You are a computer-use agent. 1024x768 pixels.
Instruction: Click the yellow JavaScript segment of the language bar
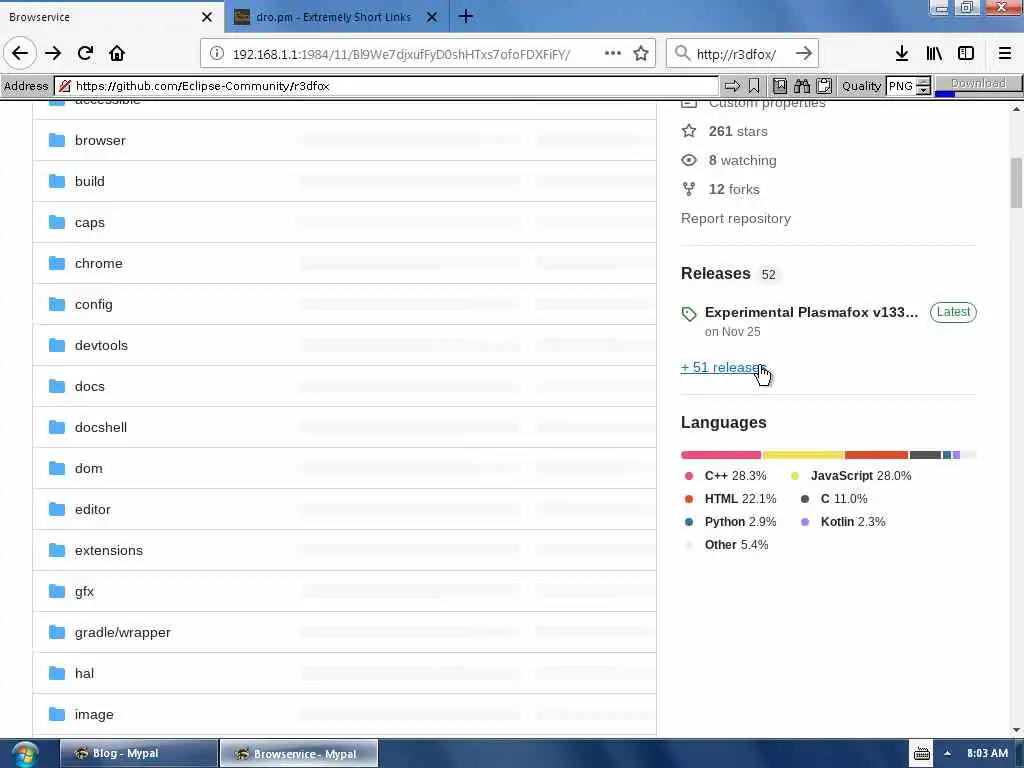(803, 455)
